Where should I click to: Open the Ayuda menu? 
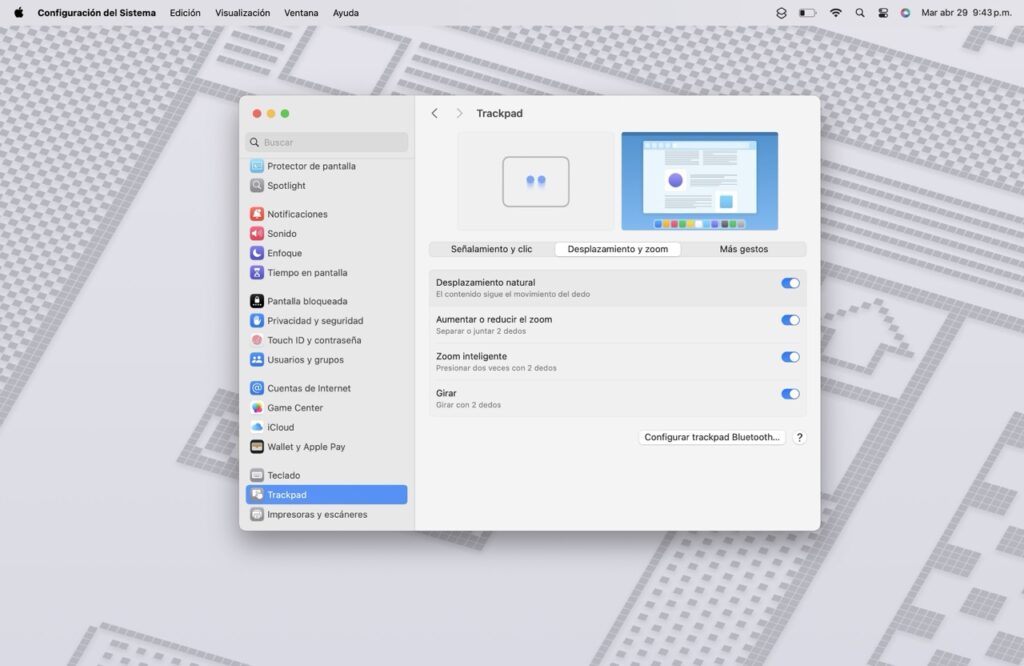345,12
